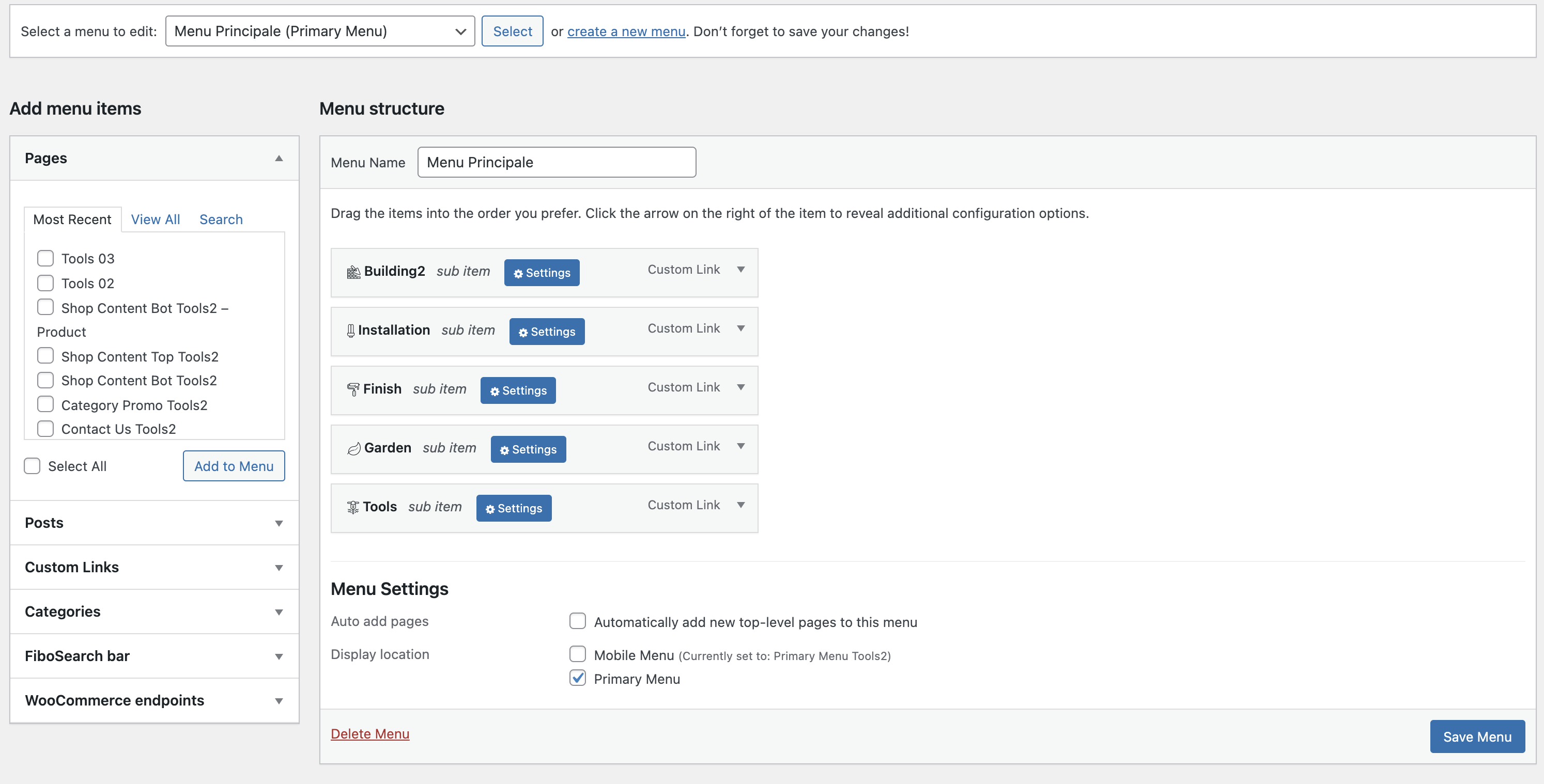Switch to the Most Recent tab
The height and width of the screenshot is (784, 1544).
72,219
